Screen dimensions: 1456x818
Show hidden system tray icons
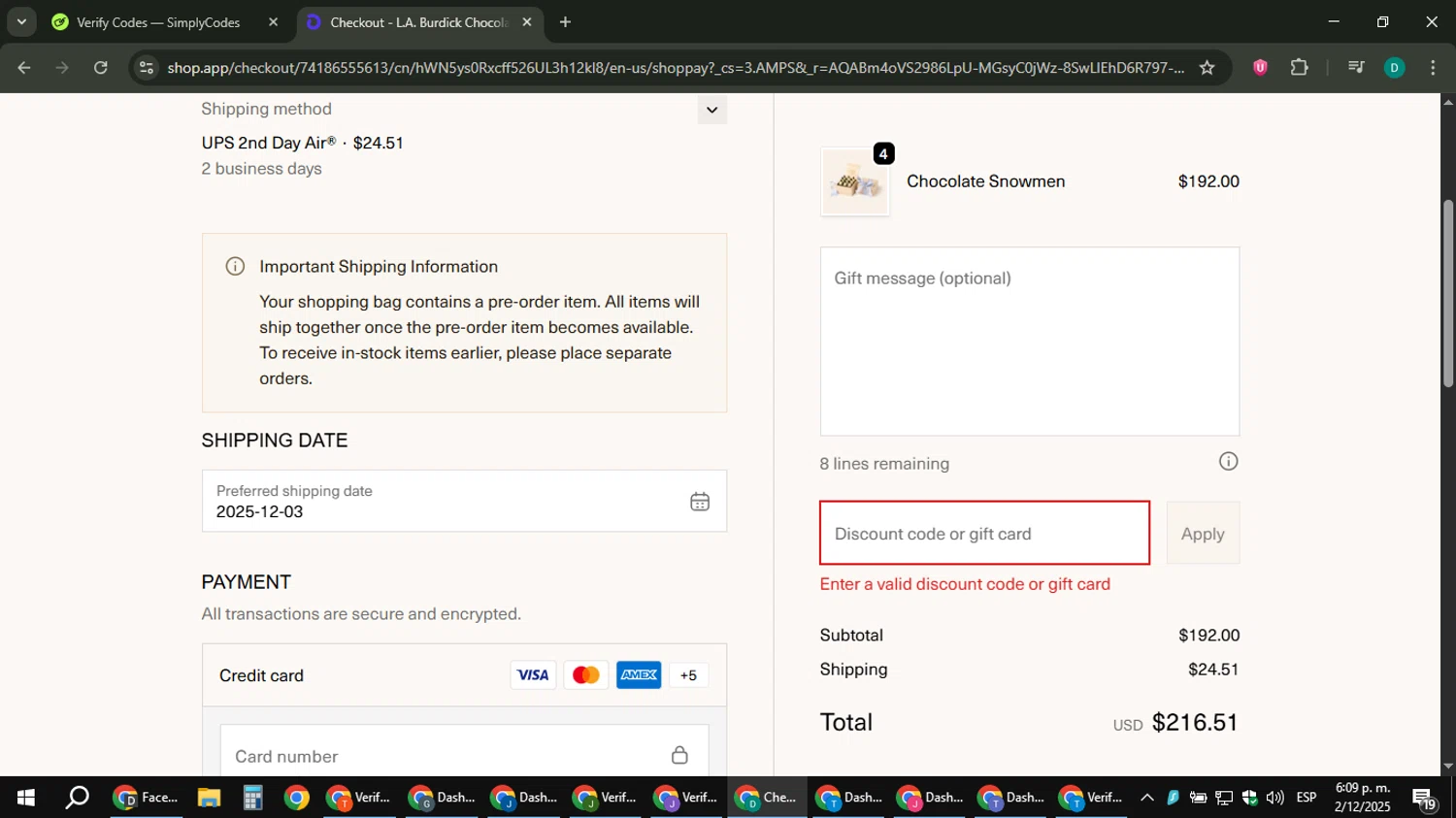pyautogui.click(x=1146, y=798)
